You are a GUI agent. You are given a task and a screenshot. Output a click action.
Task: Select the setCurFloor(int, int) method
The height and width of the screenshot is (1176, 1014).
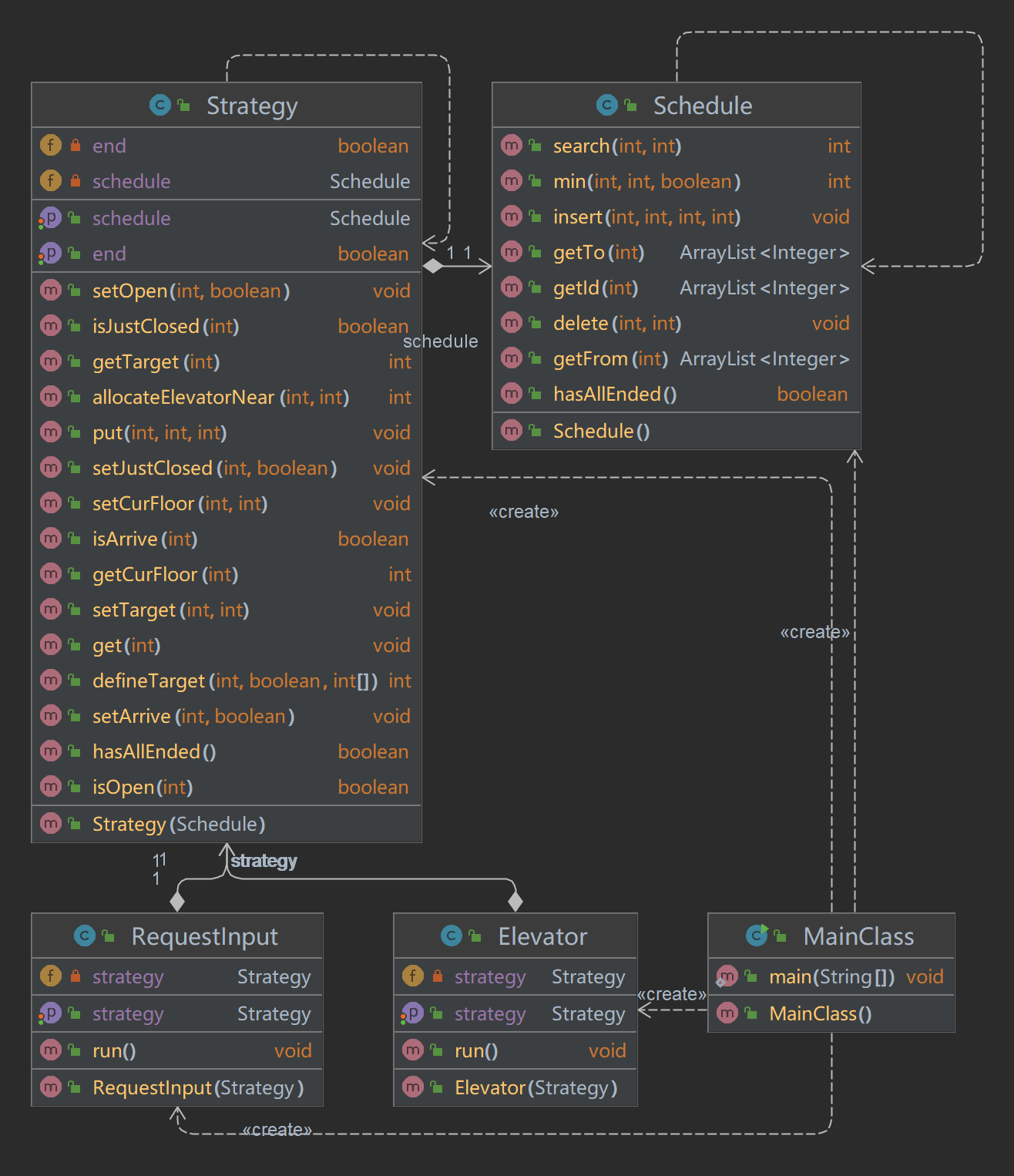coord(227,503)
